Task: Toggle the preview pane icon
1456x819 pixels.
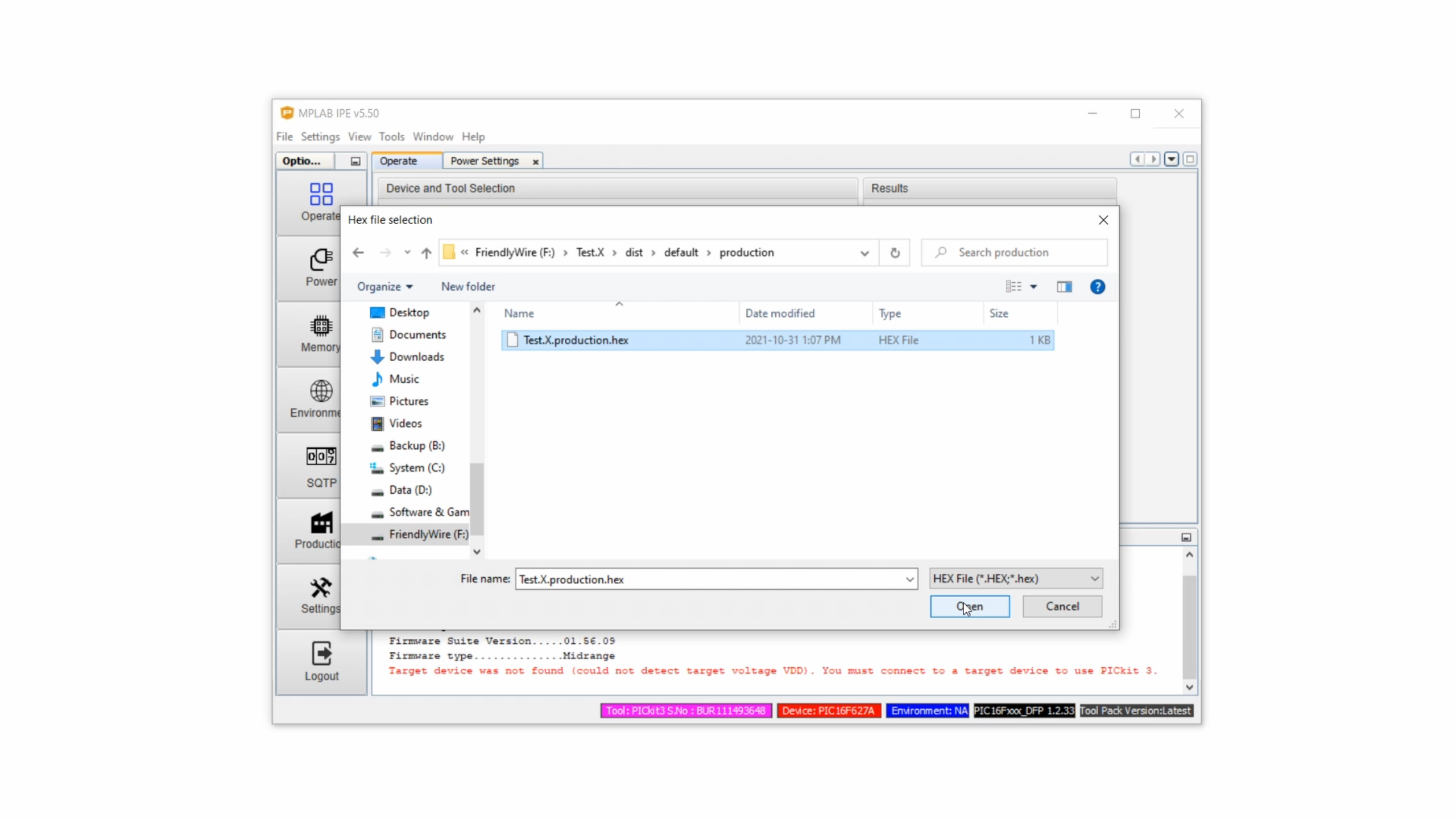Action: coord(1064,287)
